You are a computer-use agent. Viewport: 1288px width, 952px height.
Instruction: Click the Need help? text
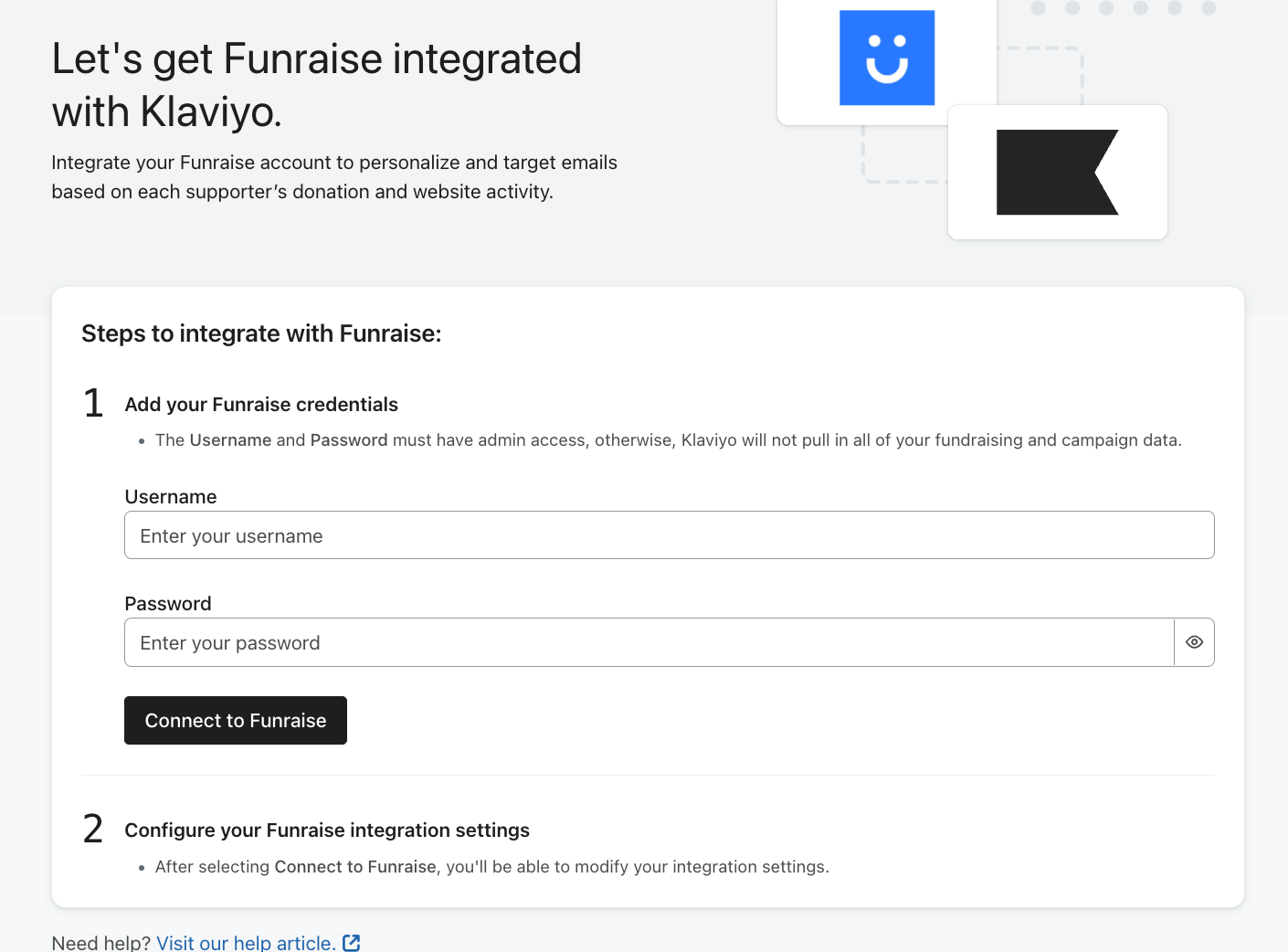100,943
